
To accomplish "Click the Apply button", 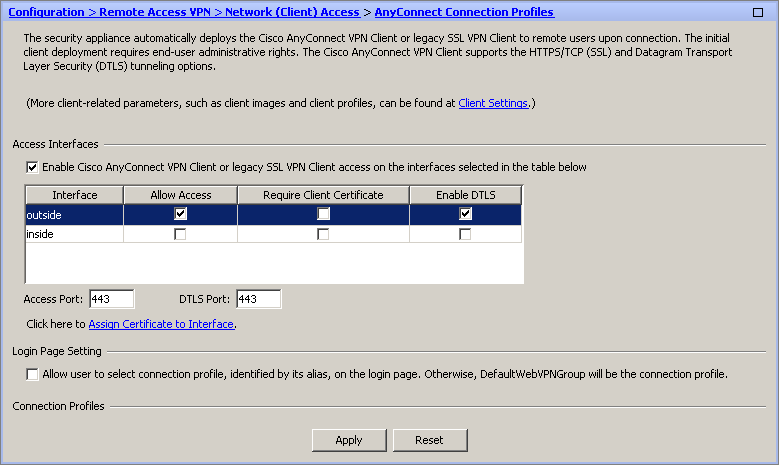I will pos(349,440).
